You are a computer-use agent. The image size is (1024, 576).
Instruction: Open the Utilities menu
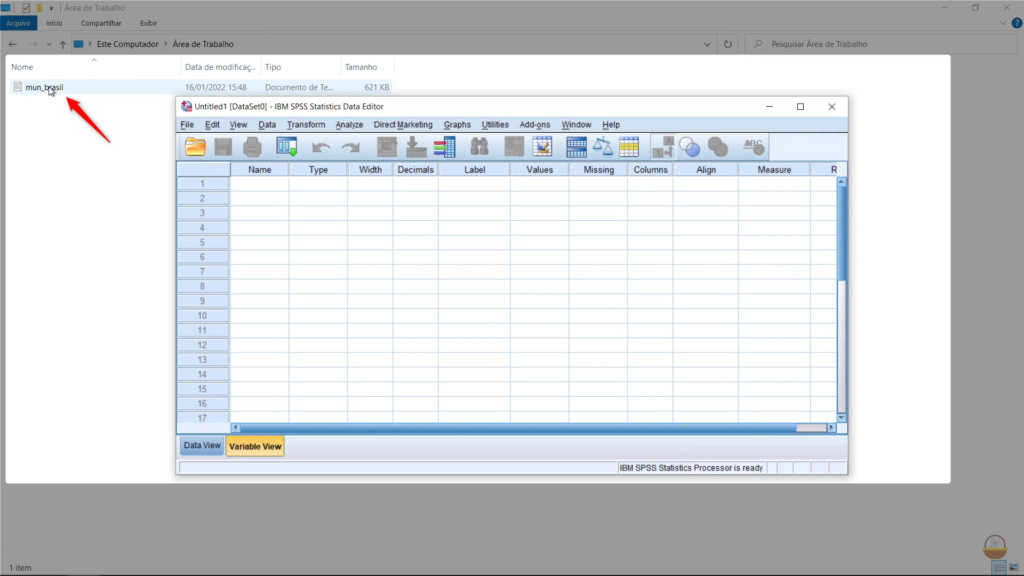(x=495, y=125)
